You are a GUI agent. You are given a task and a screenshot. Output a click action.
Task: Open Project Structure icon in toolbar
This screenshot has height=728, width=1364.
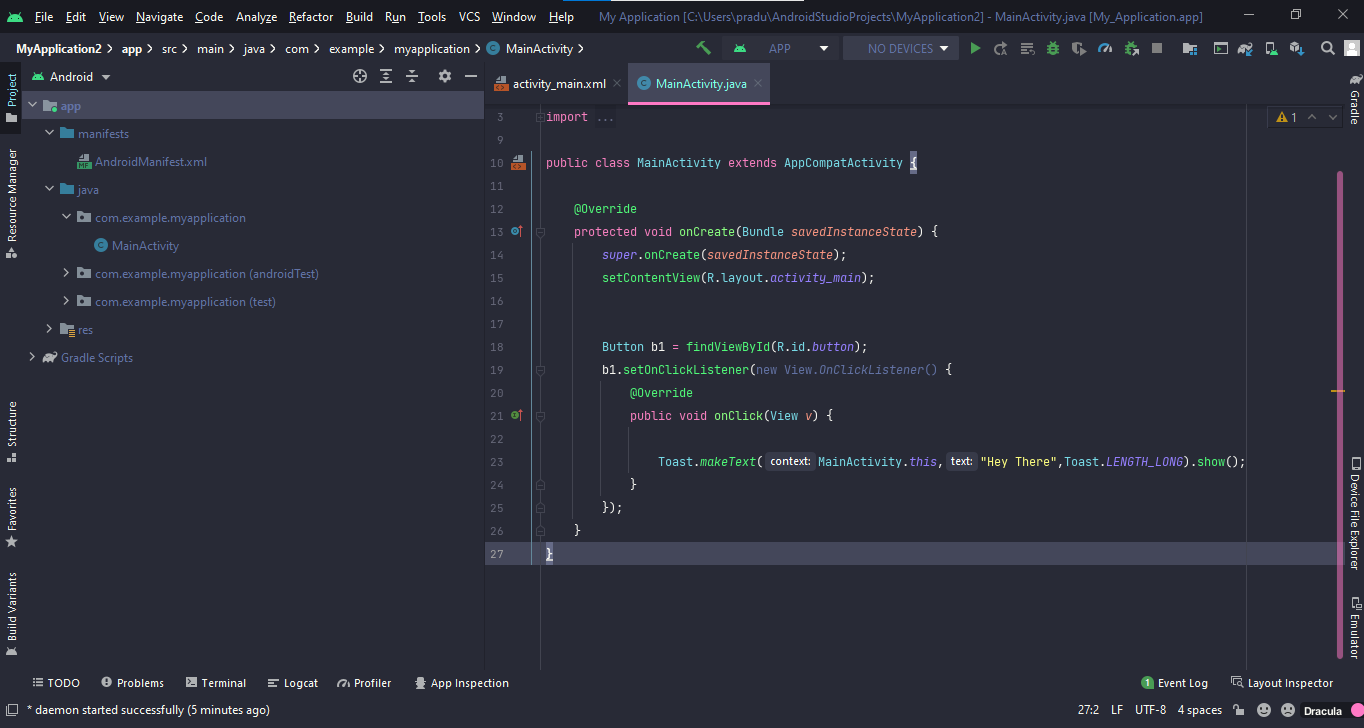click(x=1190, y=48)
